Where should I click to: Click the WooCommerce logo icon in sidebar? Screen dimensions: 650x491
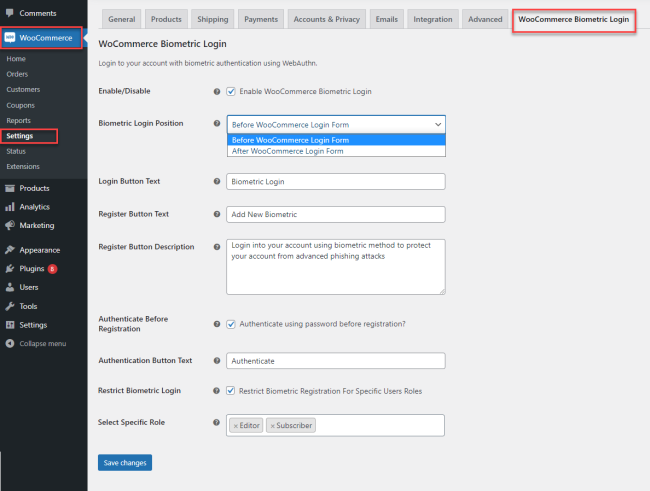[x=10, y=38]
